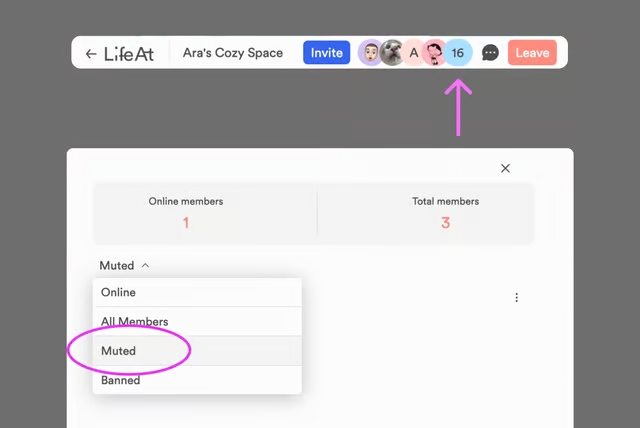Click the Ara's Cozy Space title
640x428 pixels.
(x=232, y=53)
